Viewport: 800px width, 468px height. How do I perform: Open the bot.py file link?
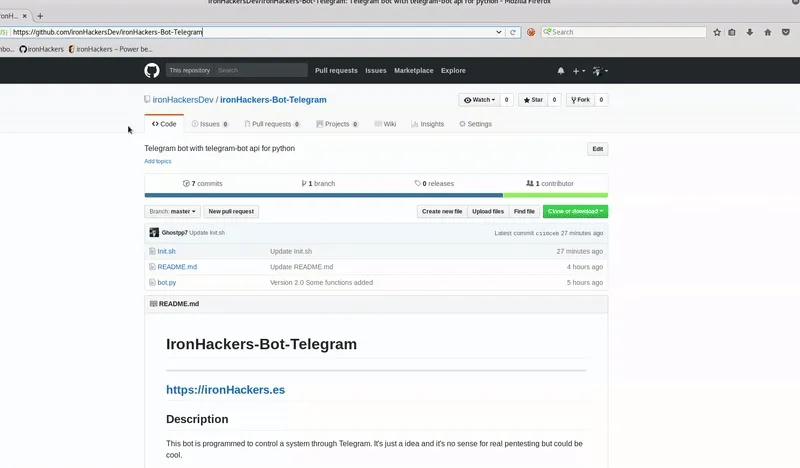166,282
